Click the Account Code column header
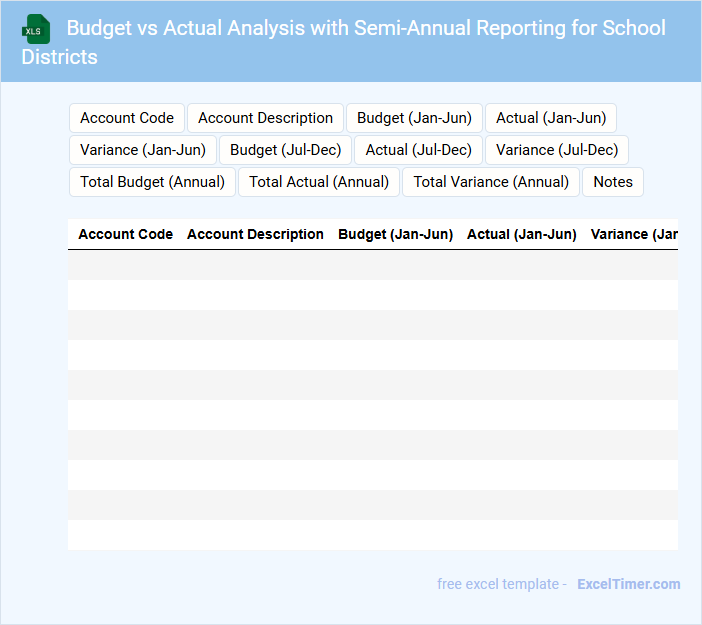Screen dimensions: 702x625 coord(125,234)
